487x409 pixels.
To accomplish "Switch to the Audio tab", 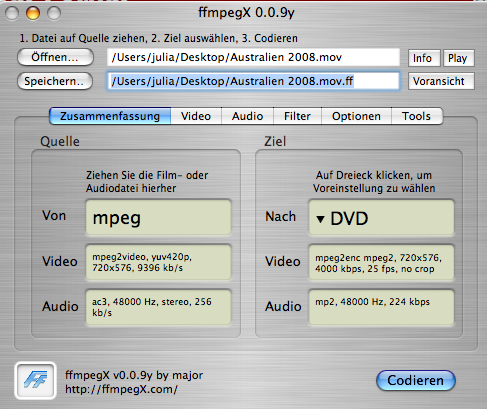I will [x=247, y=116].
